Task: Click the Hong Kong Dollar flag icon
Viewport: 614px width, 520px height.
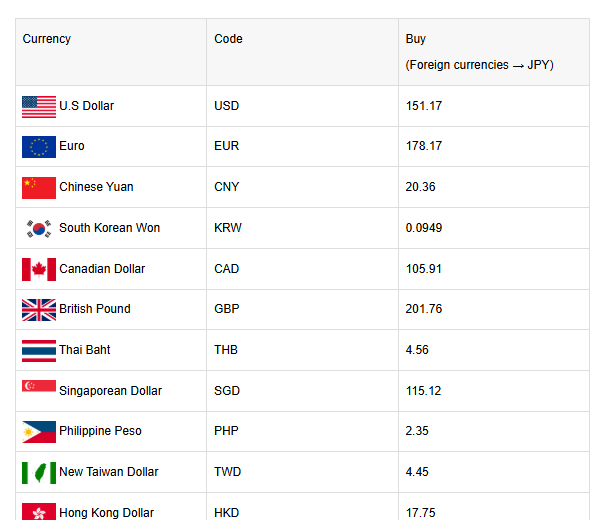Action: pyautogui.click(x=39, y=511)
